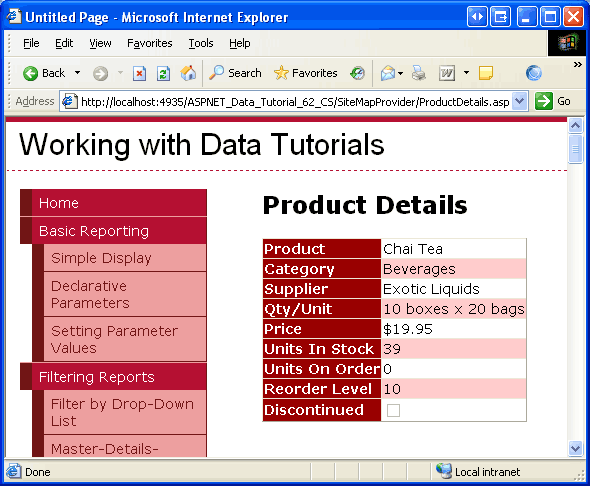Open the History toolbar icon
The width and height of the screenshot is (590, 486).
click(x=357, y=73)
